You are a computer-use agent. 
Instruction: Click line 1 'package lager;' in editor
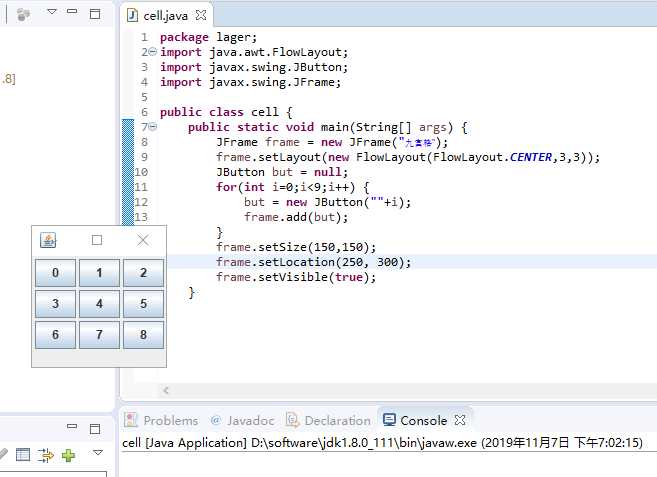[x=208, y=37]
